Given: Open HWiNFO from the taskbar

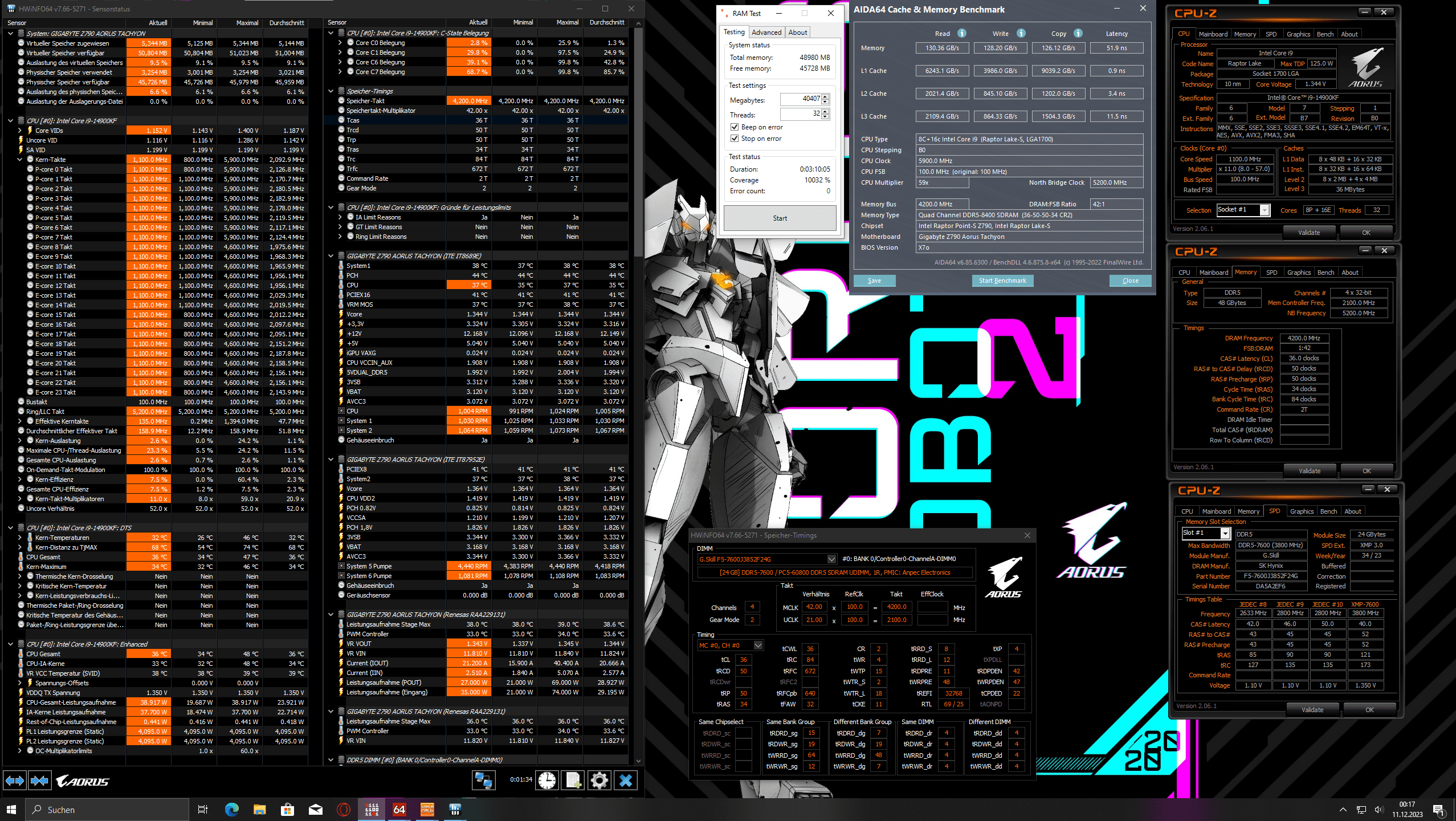Looking at the screenshot, I should 455,810.
